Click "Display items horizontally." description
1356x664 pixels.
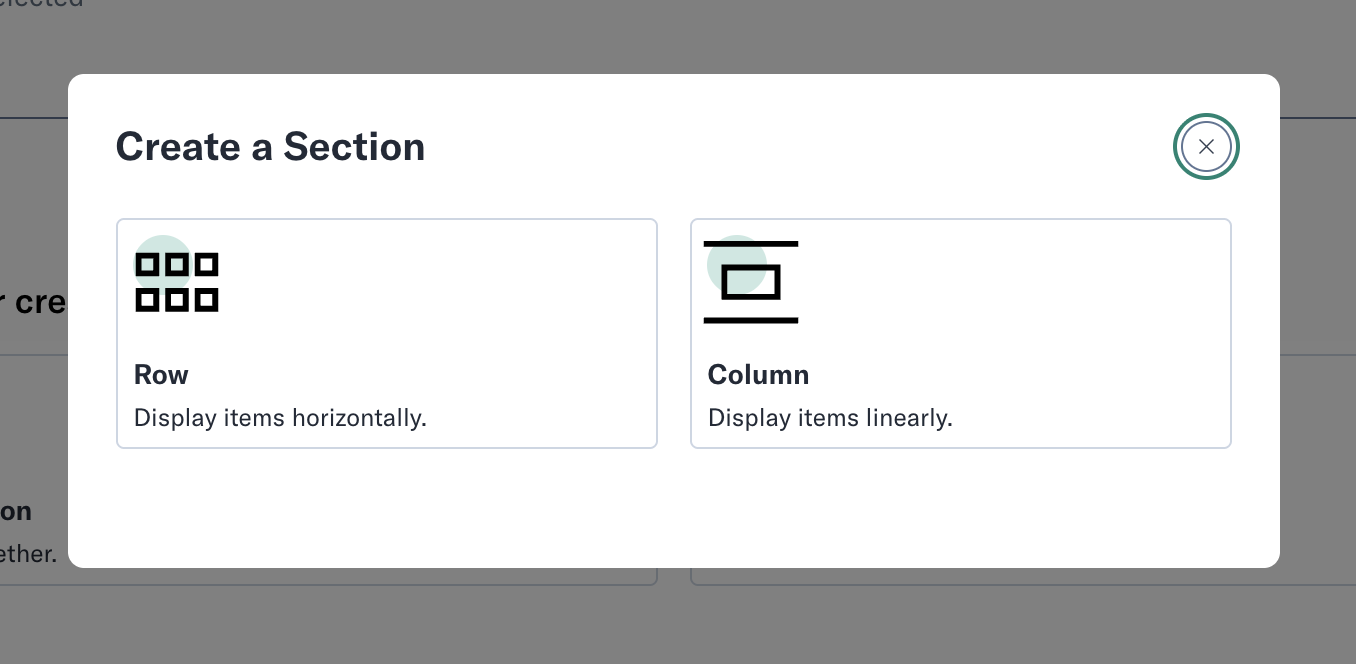point(280,418)
